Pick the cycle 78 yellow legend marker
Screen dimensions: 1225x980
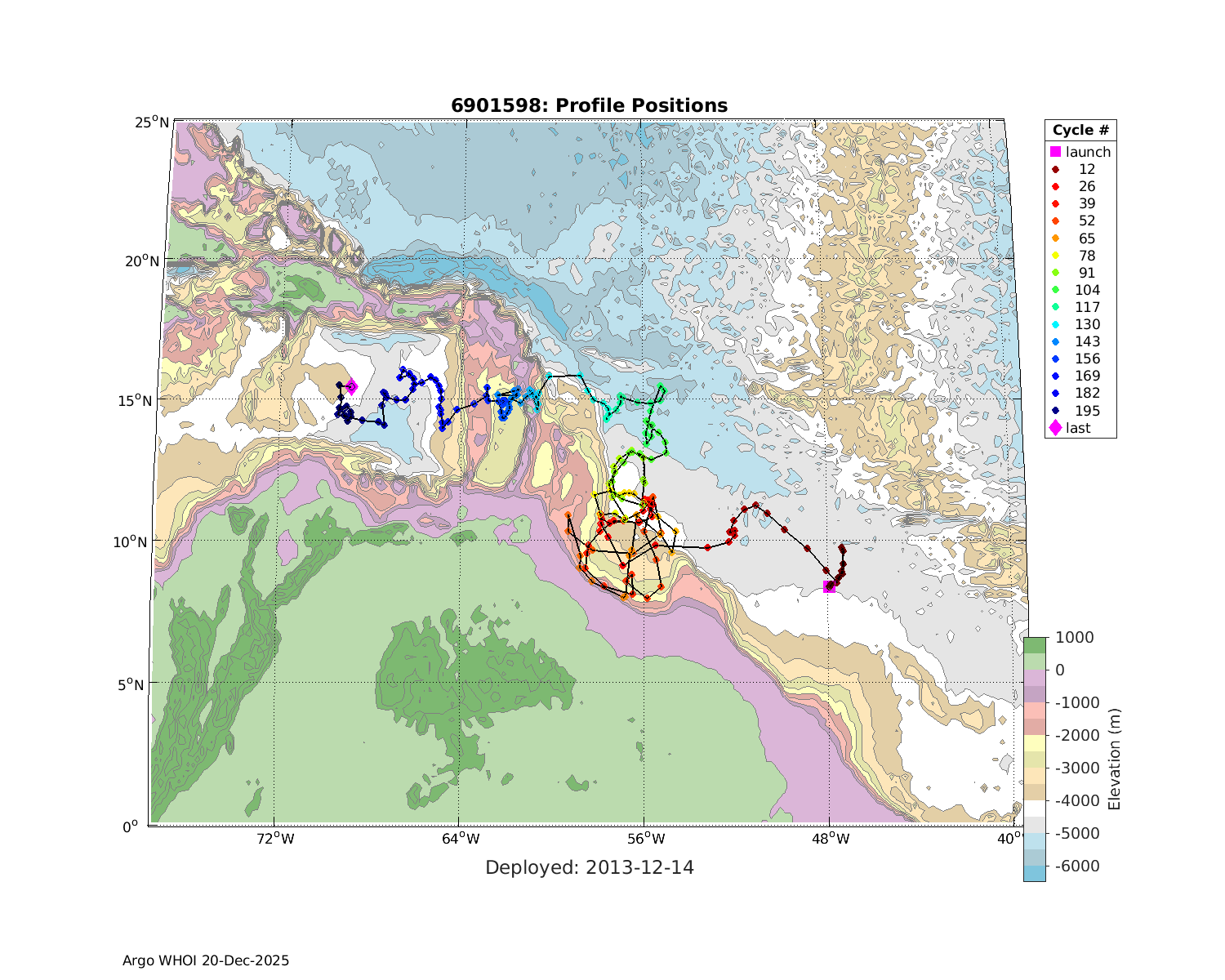point(1055,256)
